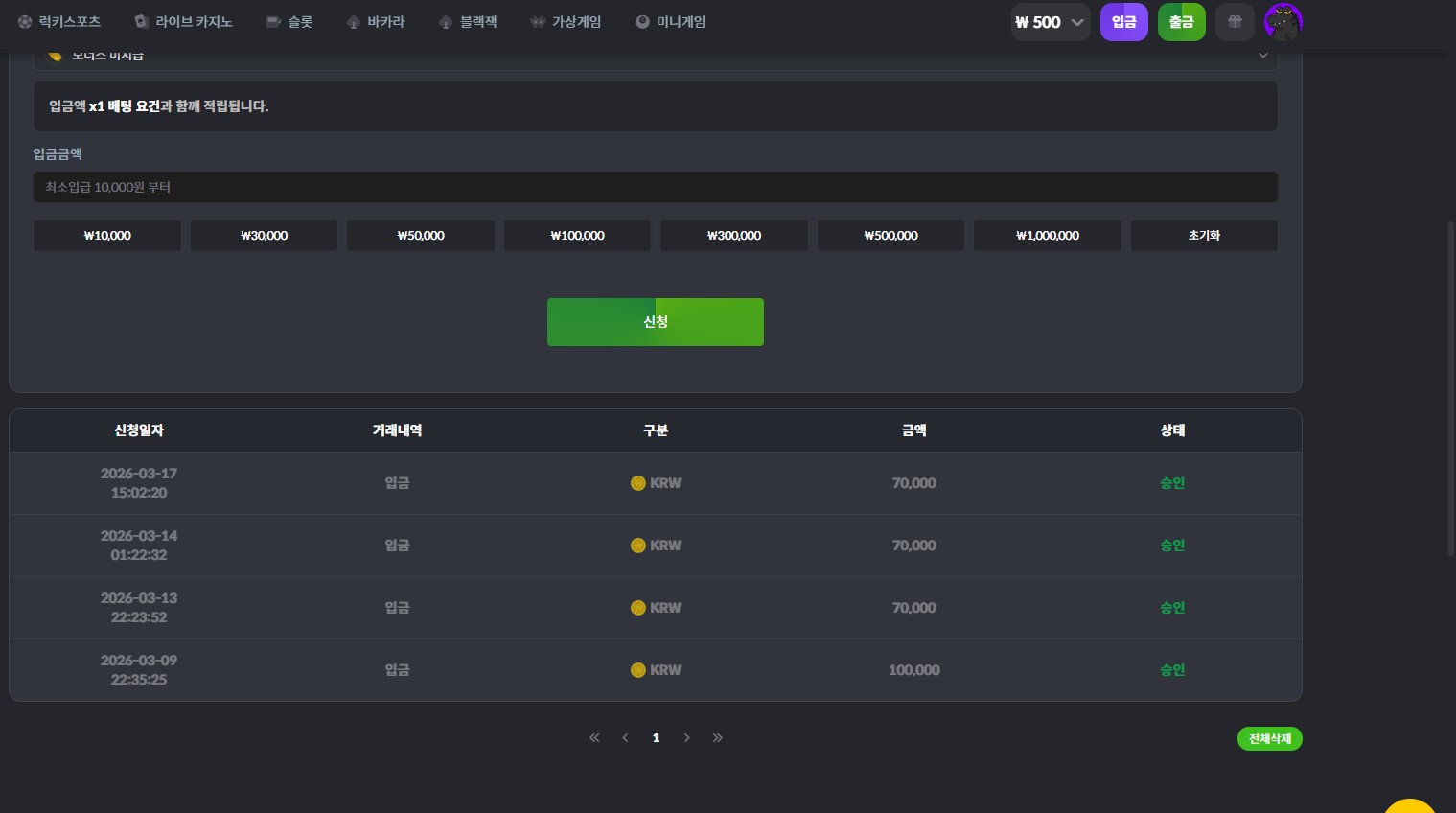1456x813 pixels.
Task: Open the 라이브 카지노 menu
Action: (183, 22)
